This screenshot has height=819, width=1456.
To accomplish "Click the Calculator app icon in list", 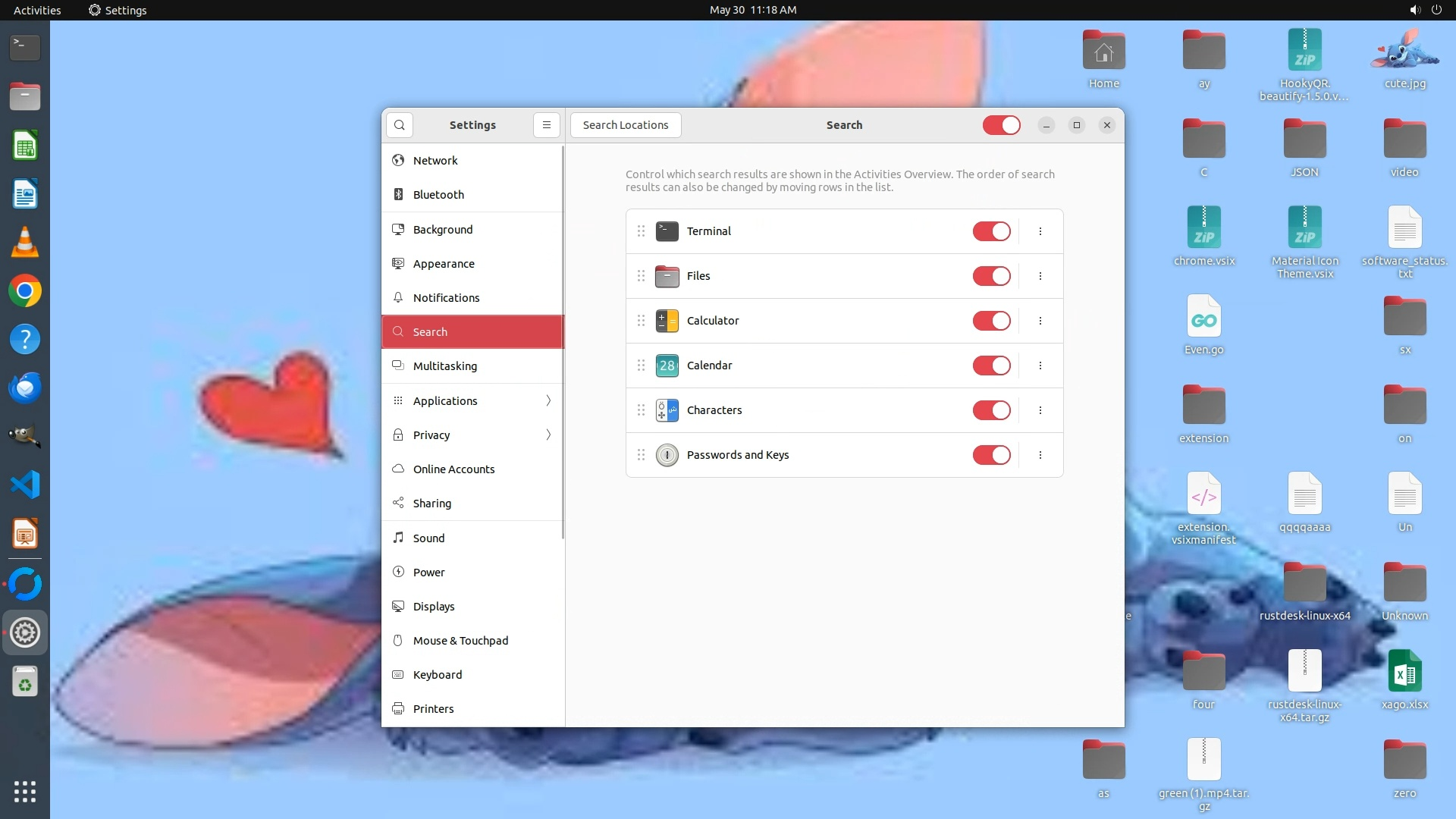I will click(667, 321).
